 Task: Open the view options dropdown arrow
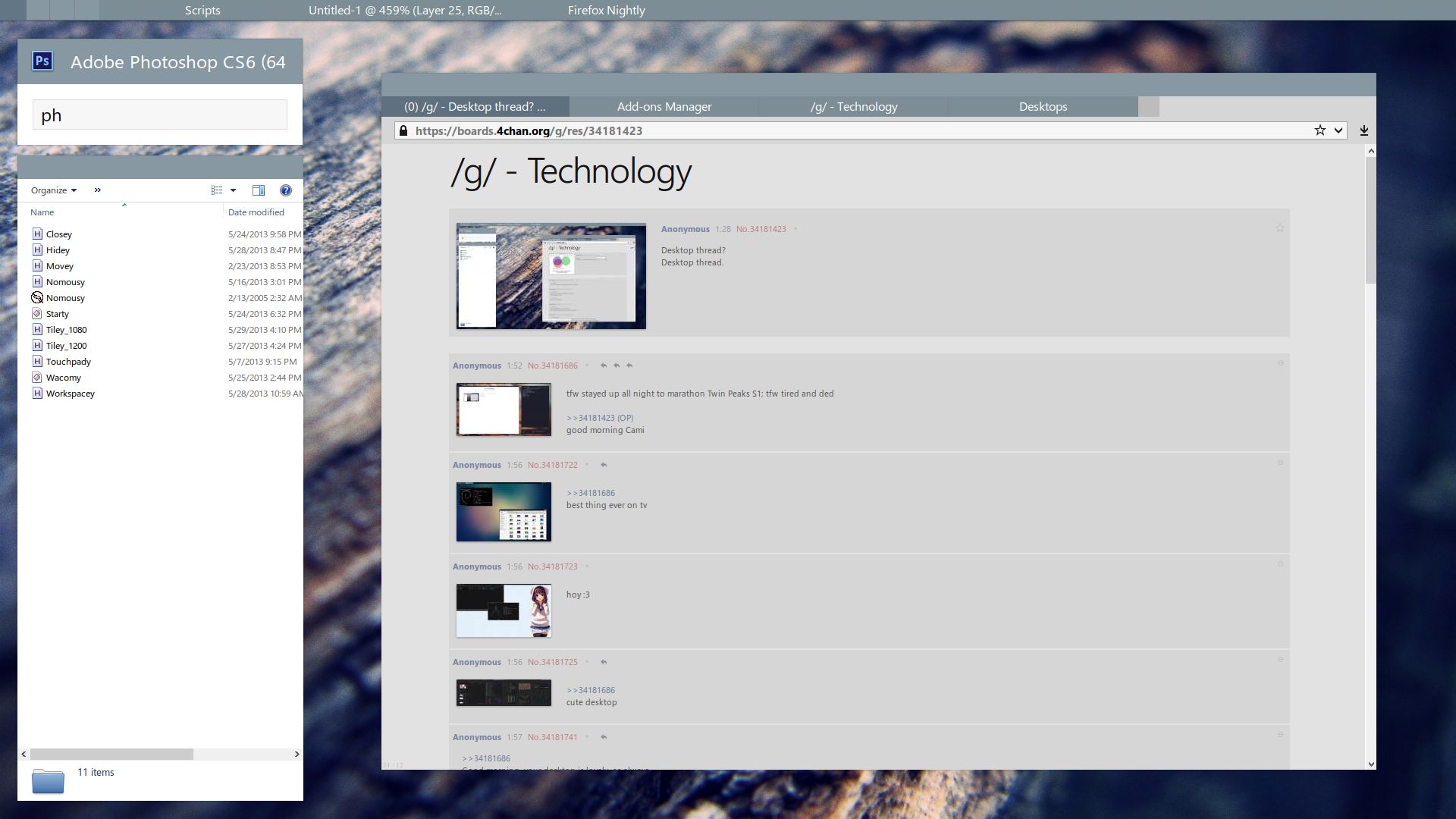[x=232, y=190]
